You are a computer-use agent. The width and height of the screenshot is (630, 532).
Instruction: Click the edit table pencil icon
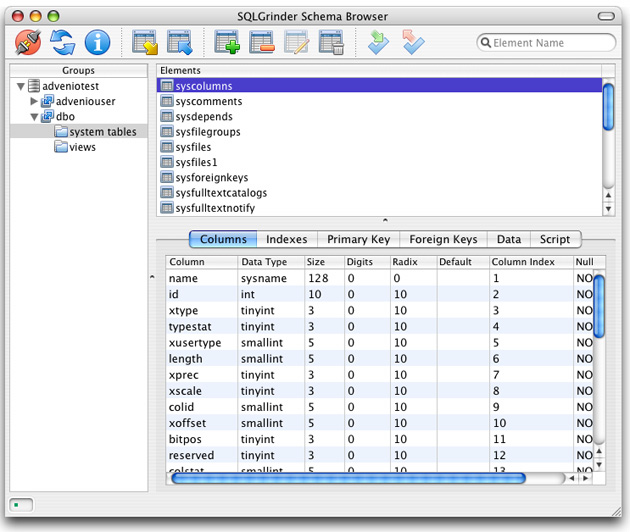tap(297, 42)
